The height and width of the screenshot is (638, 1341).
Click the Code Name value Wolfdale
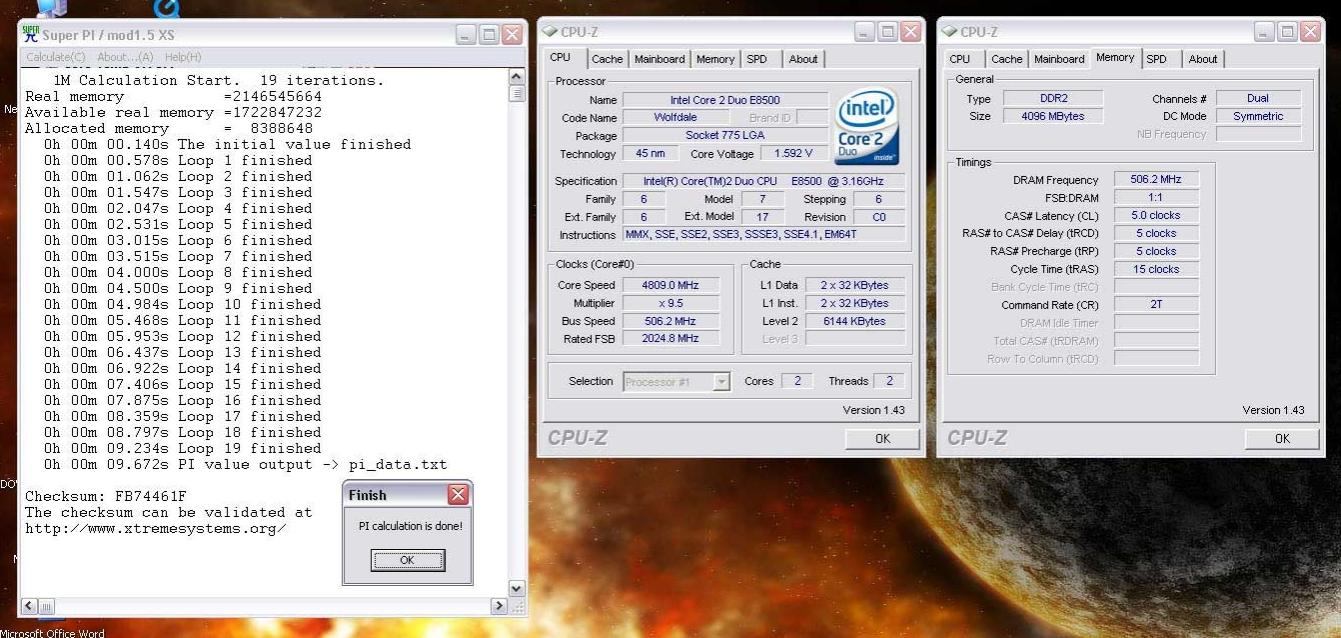677,117
